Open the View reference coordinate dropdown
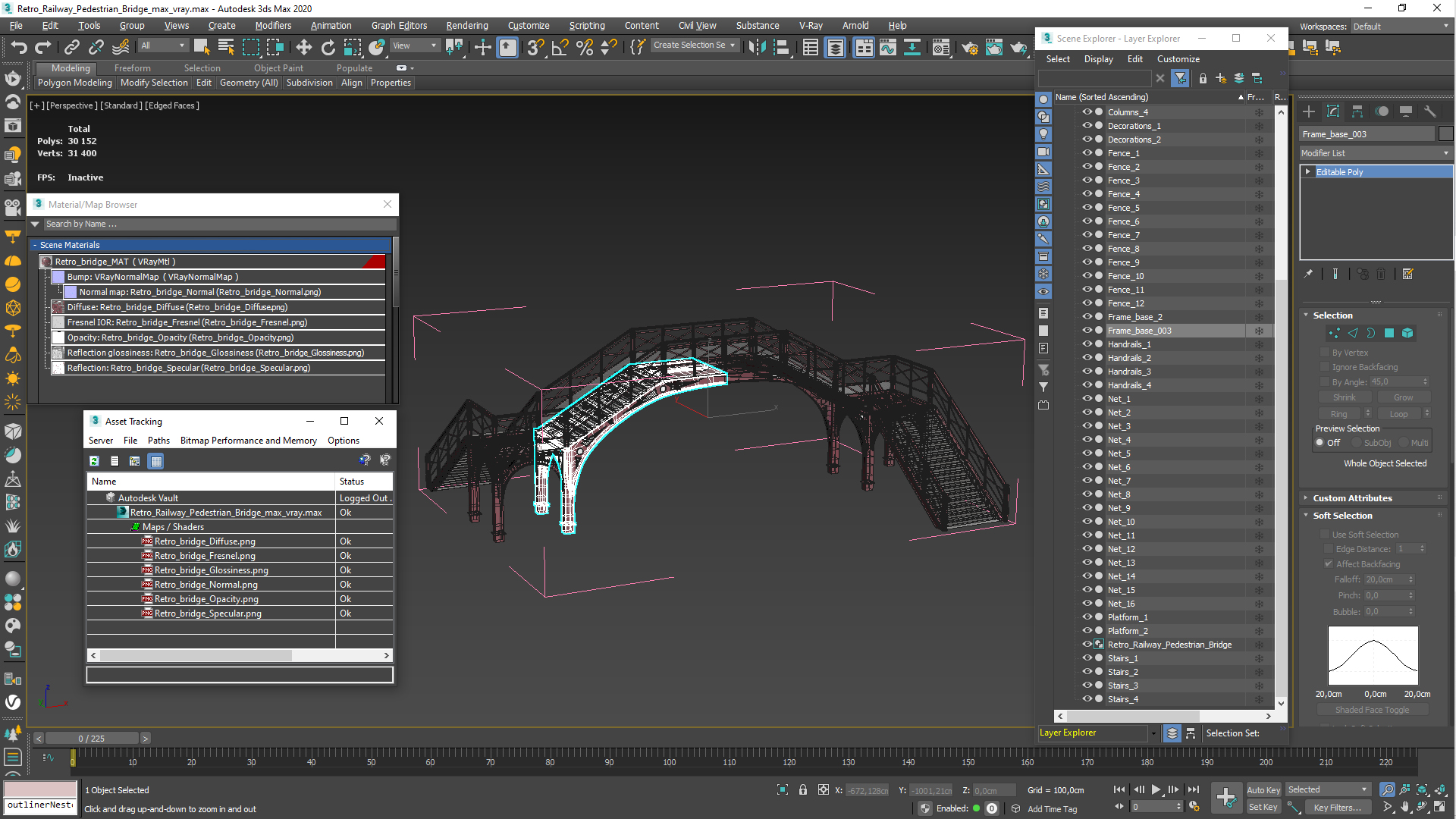Viewport: 1456px width, 819px height. (414, 46)
